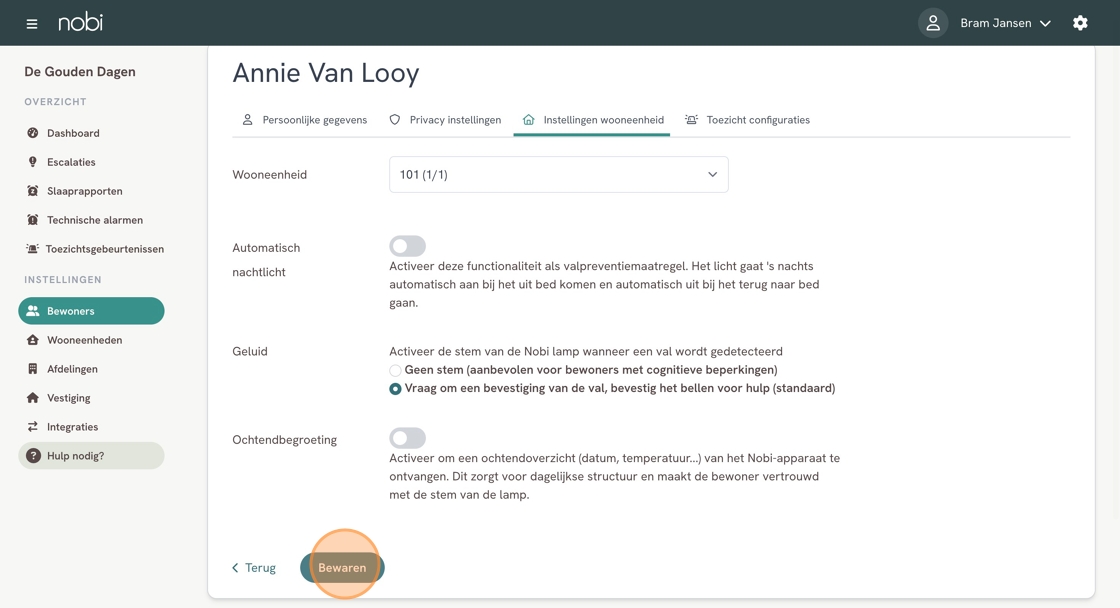Open the Toezicht configuraties tab
Screen dimensions: 1120x608
coord(747,120)
